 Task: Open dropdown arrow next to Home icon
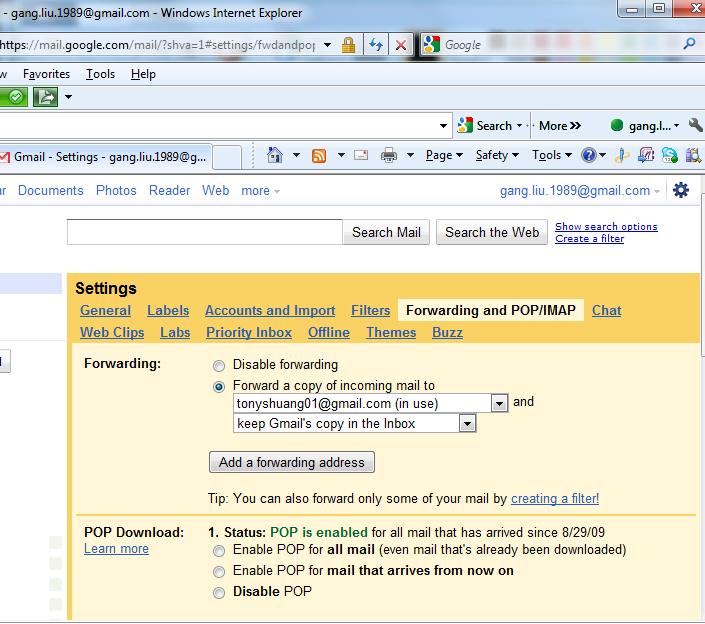pos(296,155)
